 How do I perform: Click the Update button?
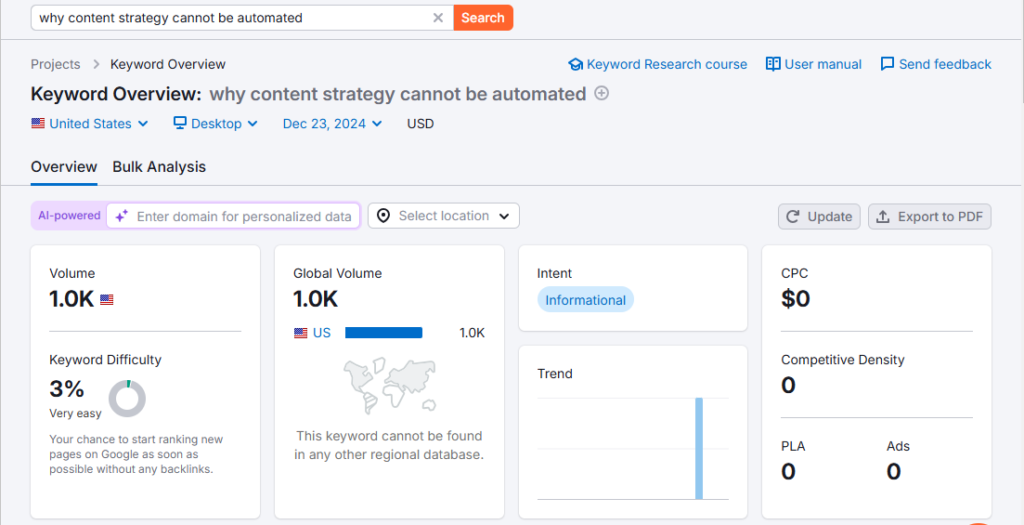pyautogui.click(x=819, y=216)
